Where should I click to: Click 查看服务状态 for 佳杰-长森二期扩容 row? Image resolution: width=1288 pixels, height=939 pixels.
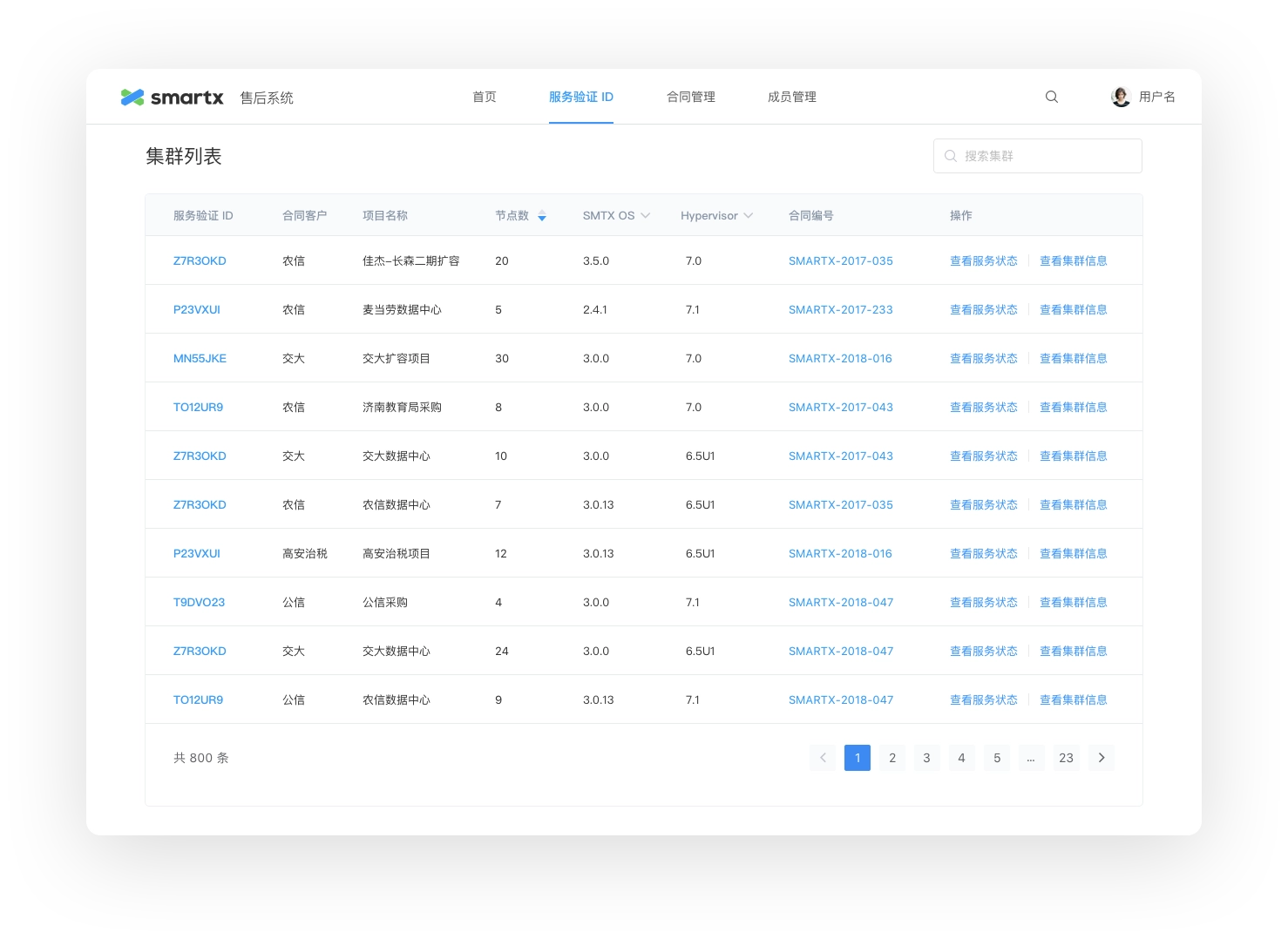click(983, 260)
